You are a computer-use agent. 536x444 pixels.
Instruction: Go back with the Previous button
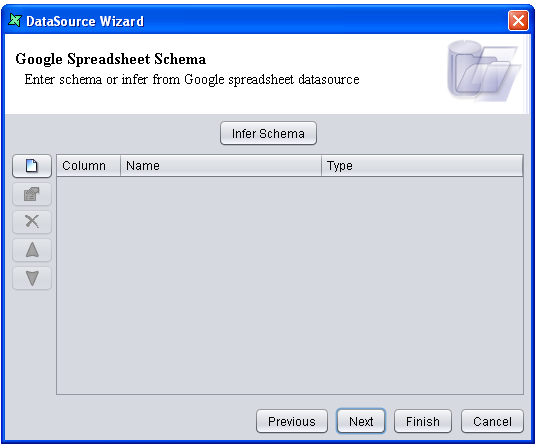coord(292,421)
